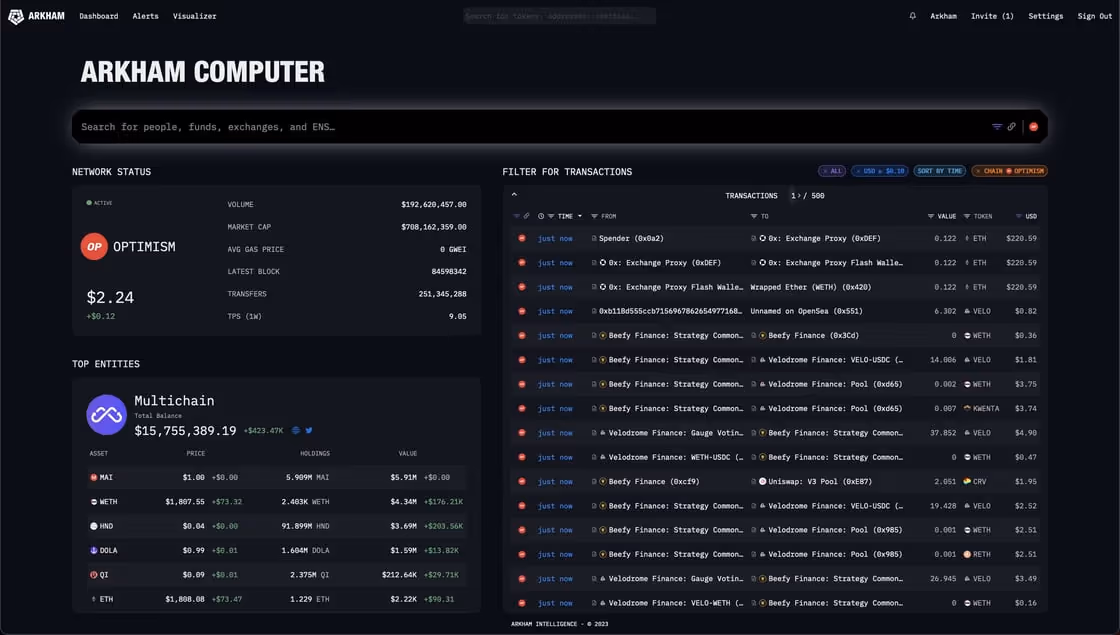Image resolution: width=1120 pixels, height=635 pixels.
Task: Open Invite (1) in top bar
Action: pos(992,16)
